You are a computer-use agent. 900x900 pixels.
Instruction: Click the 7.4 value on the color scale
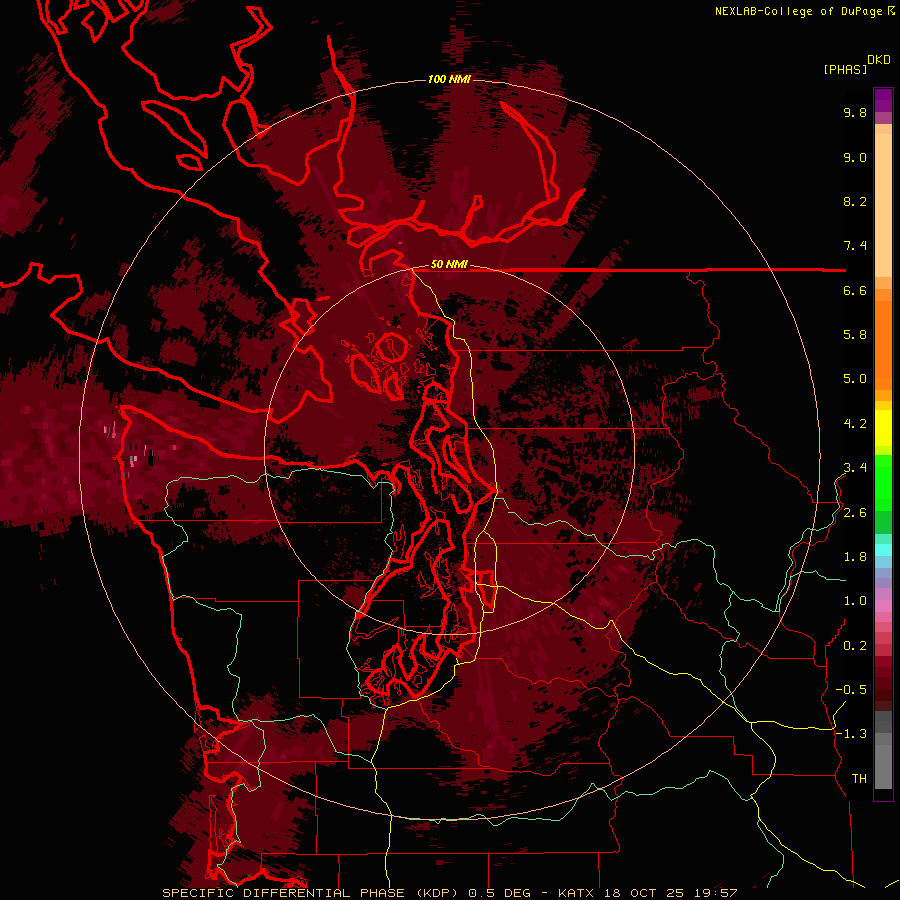(855, 246)
